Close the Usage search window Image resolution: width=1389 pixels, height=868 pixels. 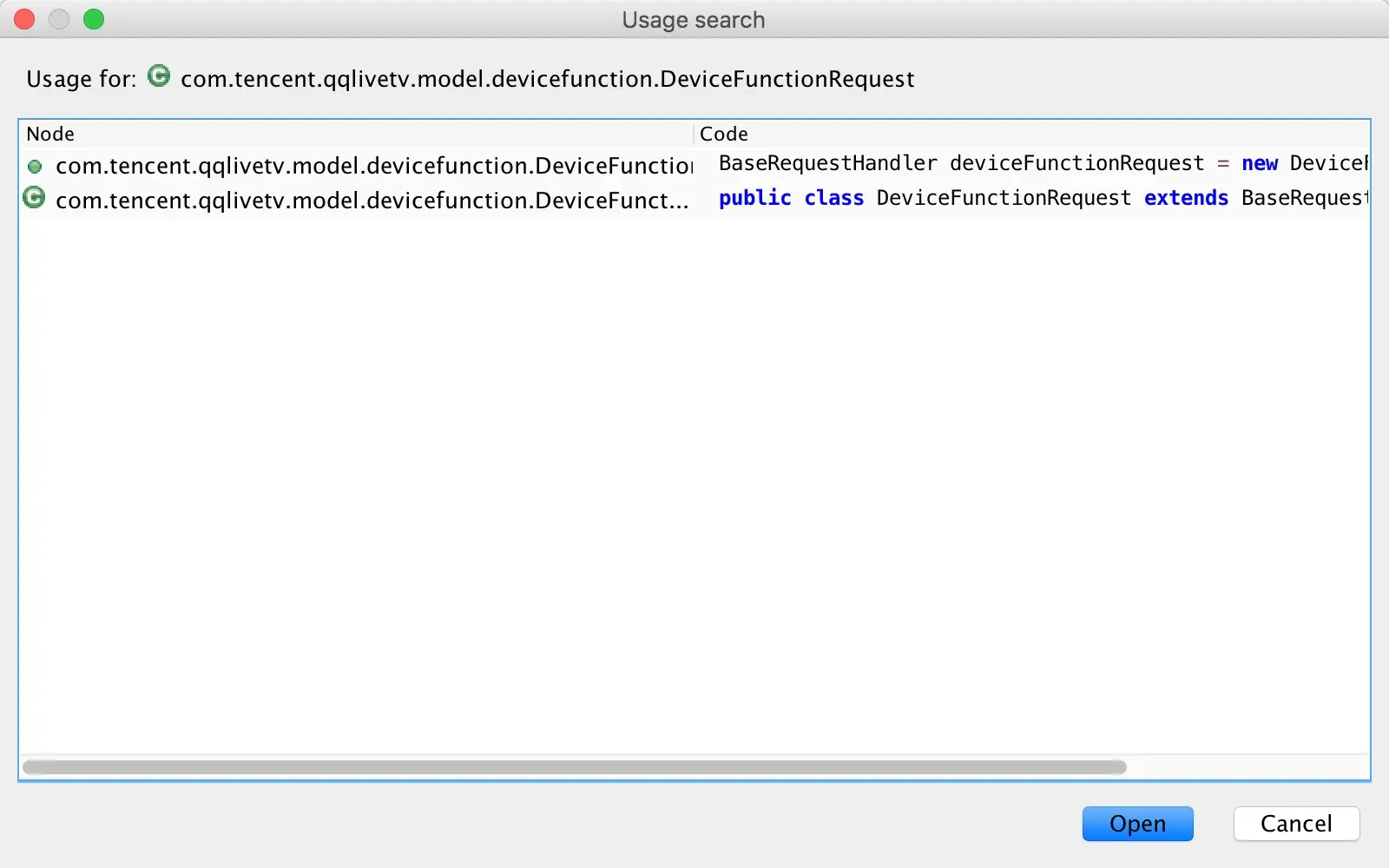pos(24,19)
